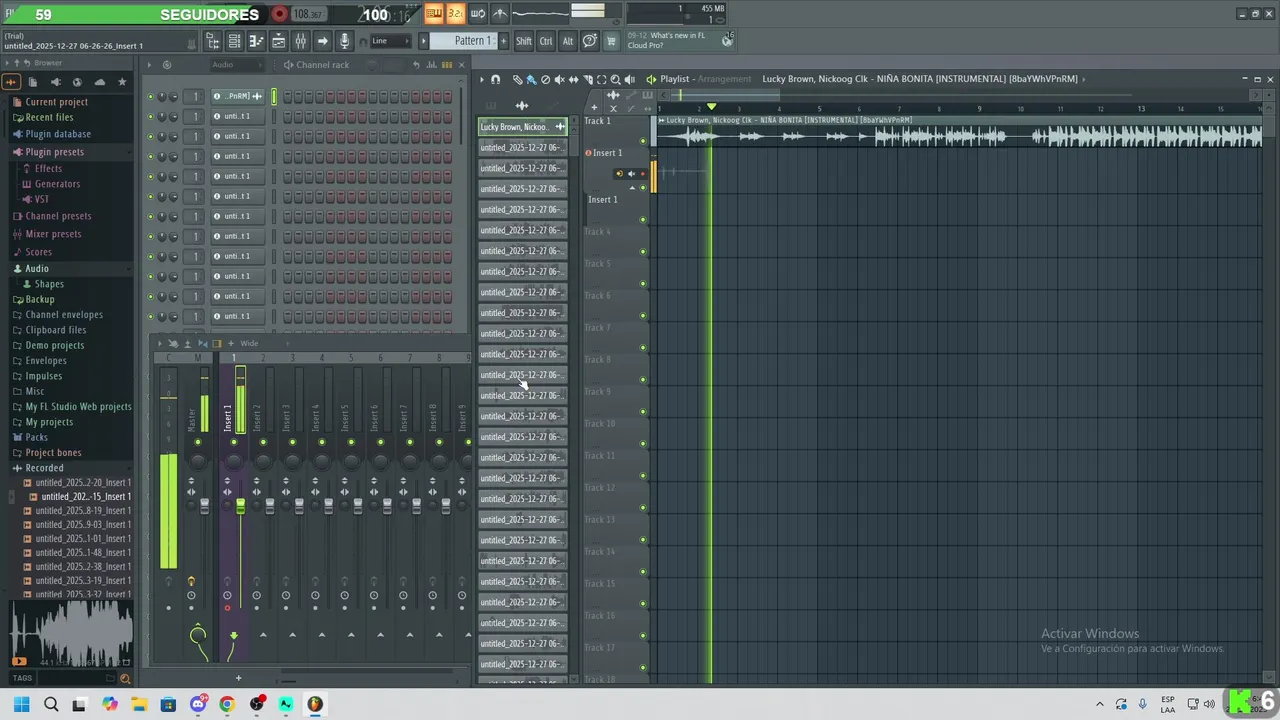Open Playlist options menu arrow

(x=481, y=79)
